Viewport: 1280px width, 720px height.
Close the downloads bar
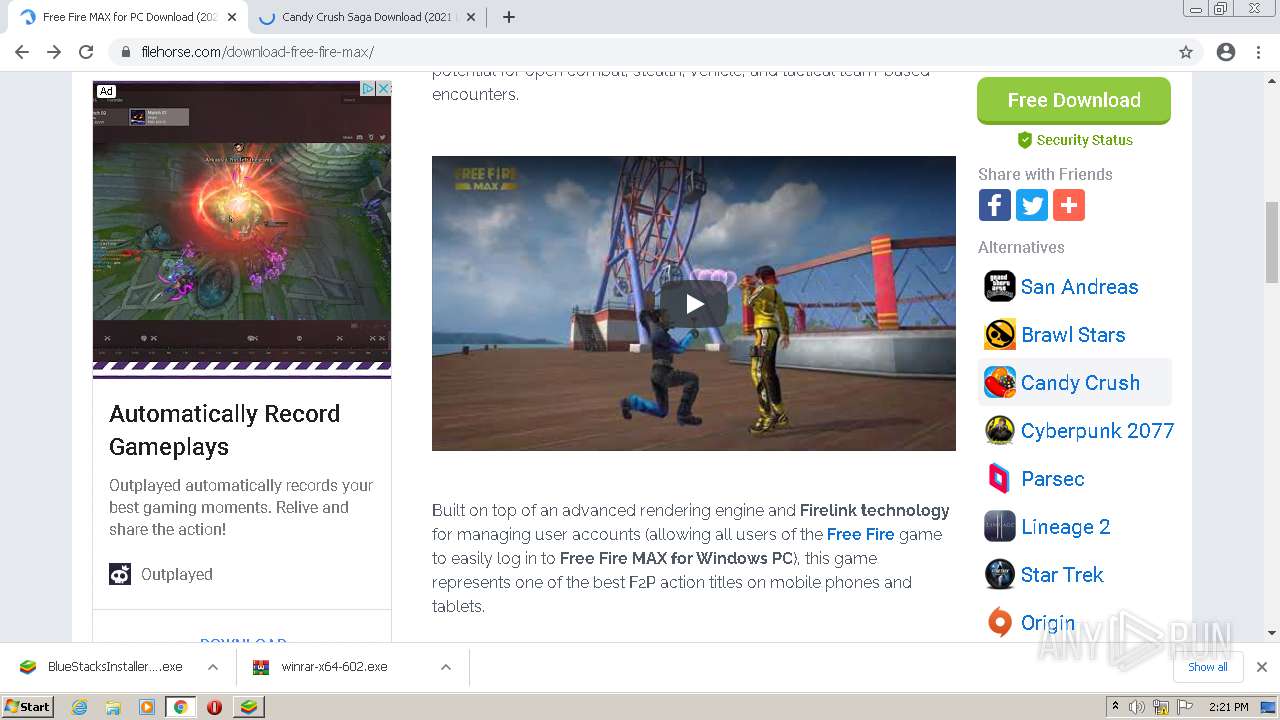[1262, 667]
